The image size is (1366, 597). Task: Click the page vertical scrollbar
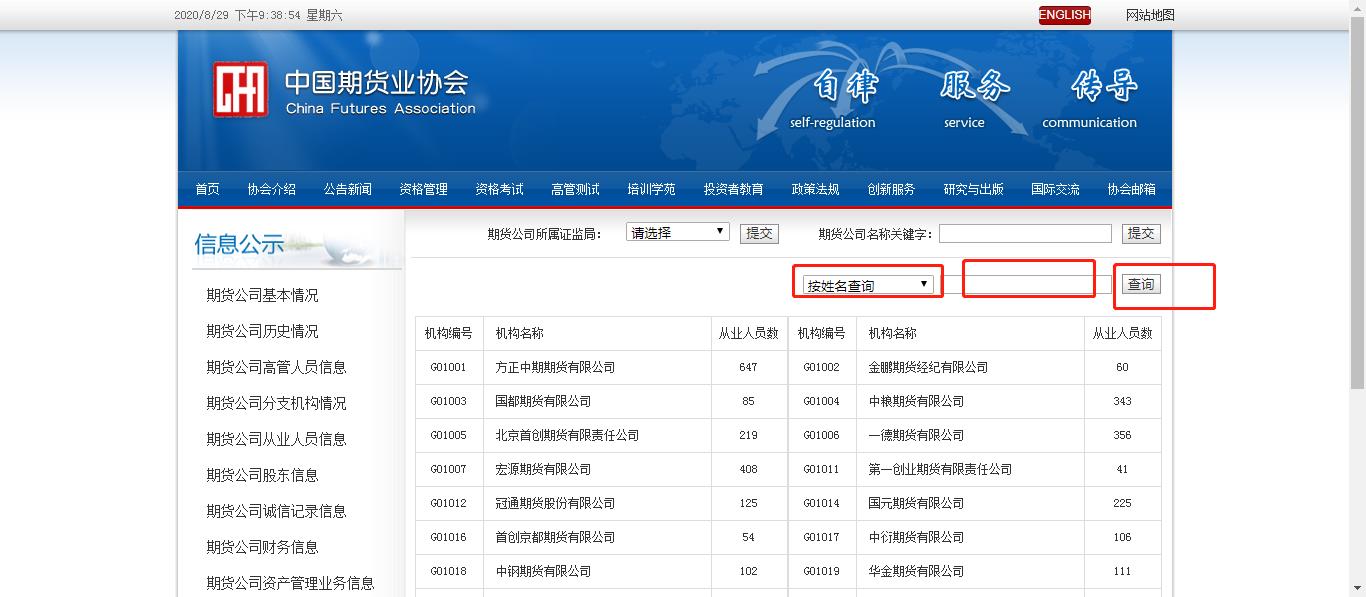(1357, 205)
